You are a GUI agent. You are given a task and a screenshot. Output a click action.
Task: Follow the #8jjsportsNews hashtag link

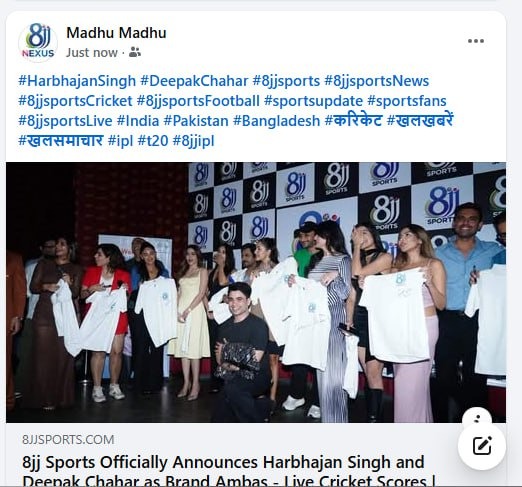(377, 81)
